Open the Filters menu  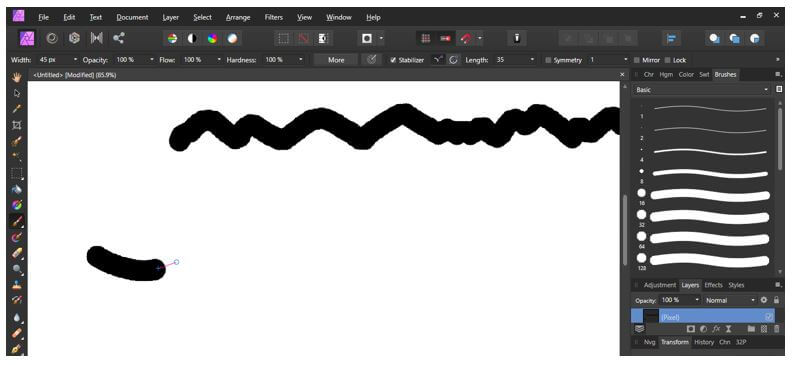tap(274, 17)
